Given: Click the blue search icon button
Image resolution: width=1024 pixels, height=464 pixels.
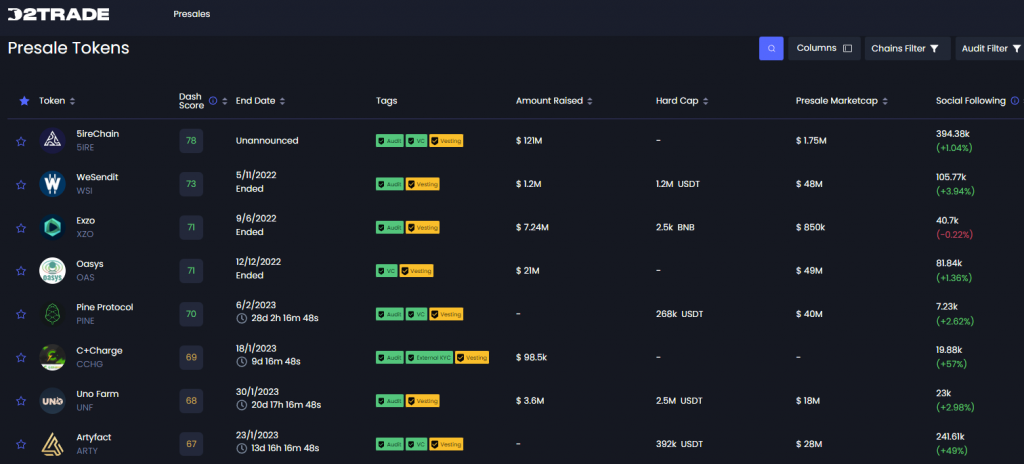Looking at the screenshot, I should coord(771,48).
